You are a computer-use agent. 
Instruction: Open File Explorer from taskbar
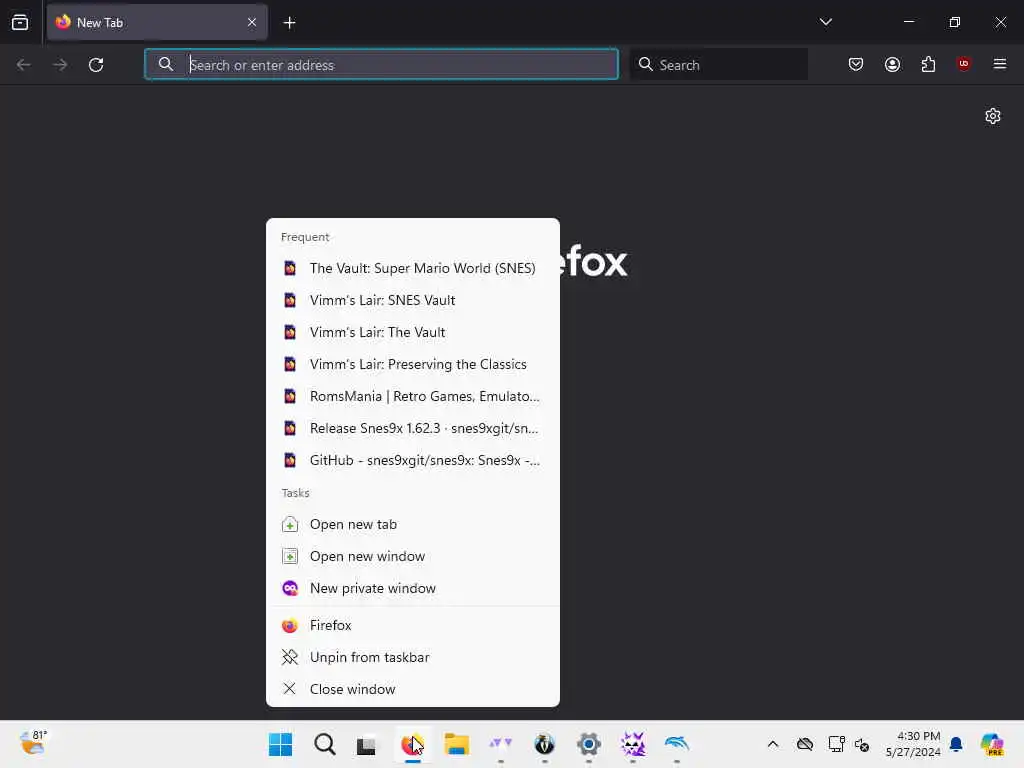pyautogui.click(x=456, y=744)
